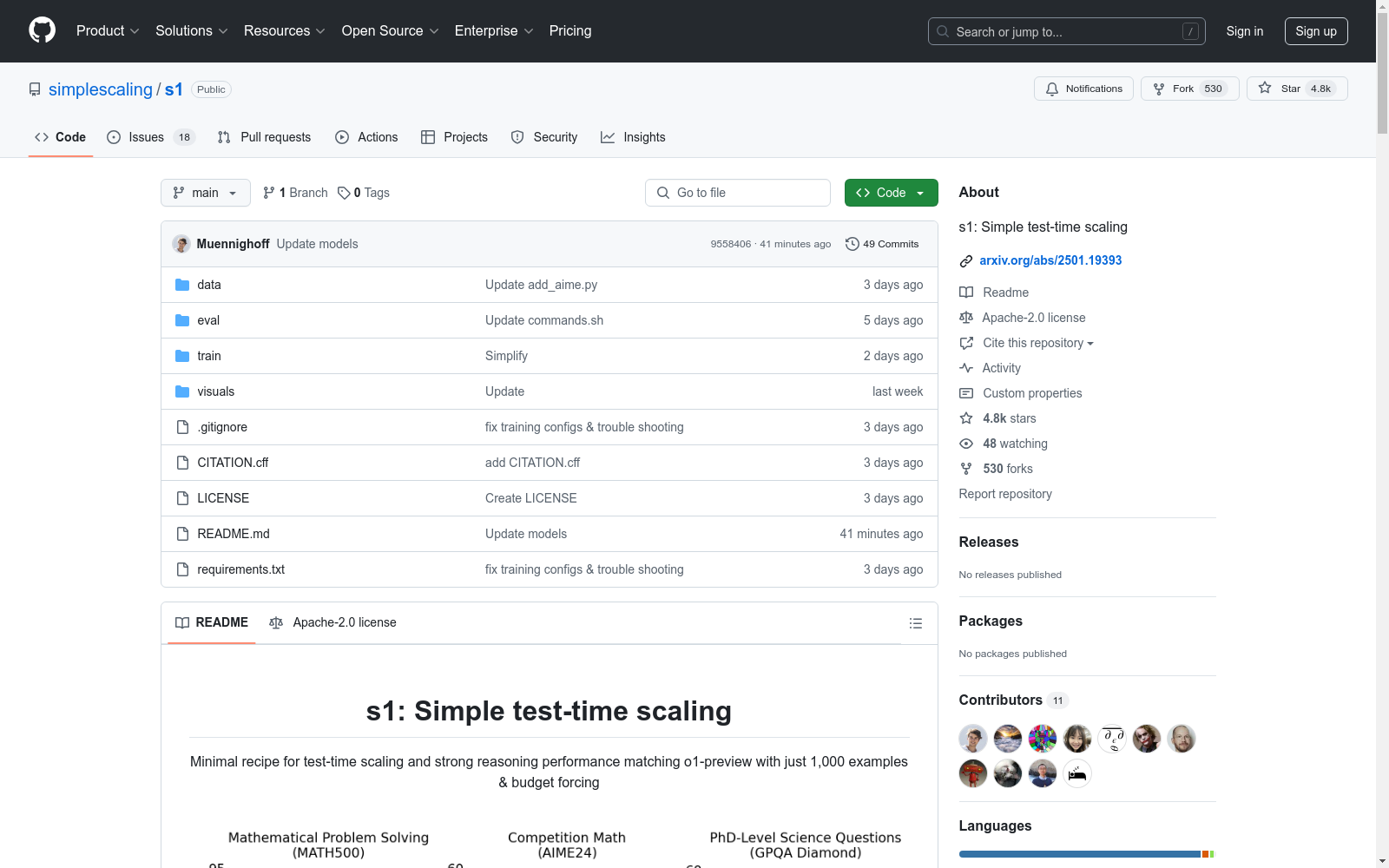Open the s1 repository name link
This screenshot has width=1389, height=868.
[x=174, y=89]
